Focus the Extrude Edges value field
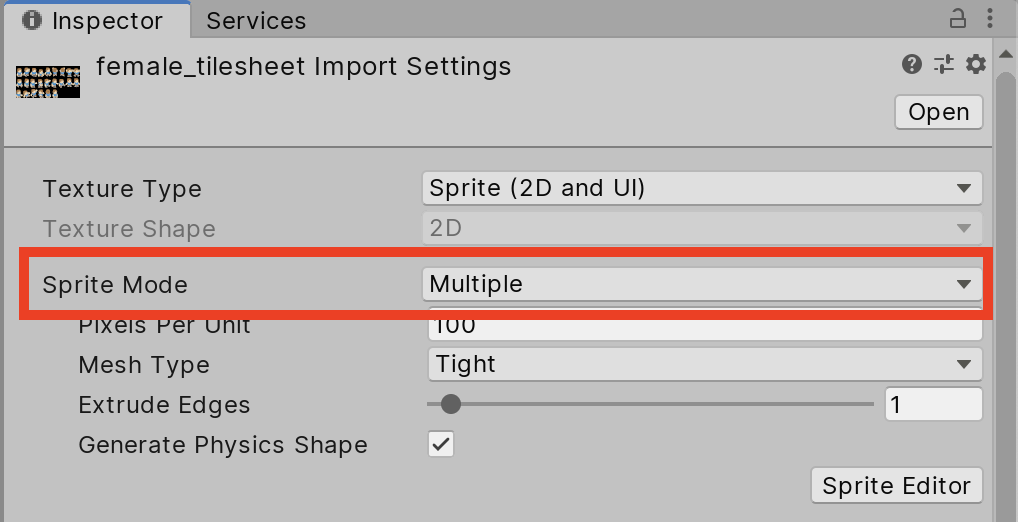This screenshot has width=1018, height=522. coord(933,404)
